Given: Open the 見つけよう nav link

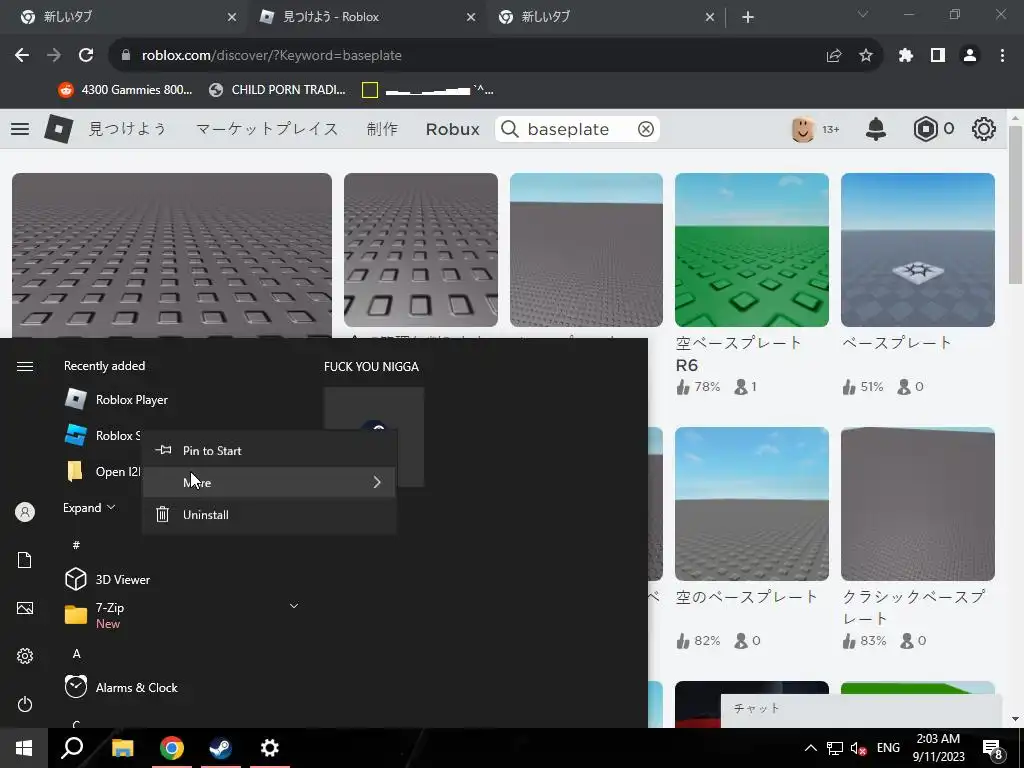Looking at the screenshot, I should (x=128, y=129).
